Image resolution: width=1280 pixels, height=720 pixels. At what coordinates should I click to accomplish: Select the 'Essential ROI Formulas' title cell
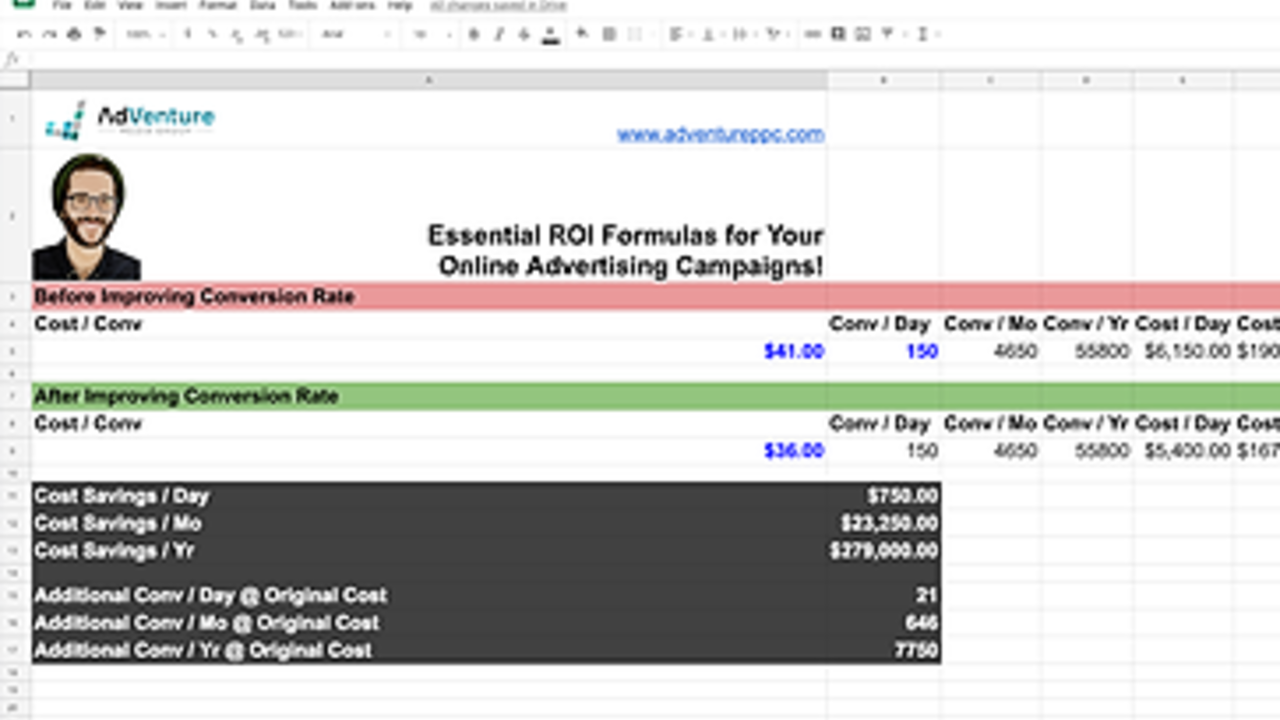[429, 216]
